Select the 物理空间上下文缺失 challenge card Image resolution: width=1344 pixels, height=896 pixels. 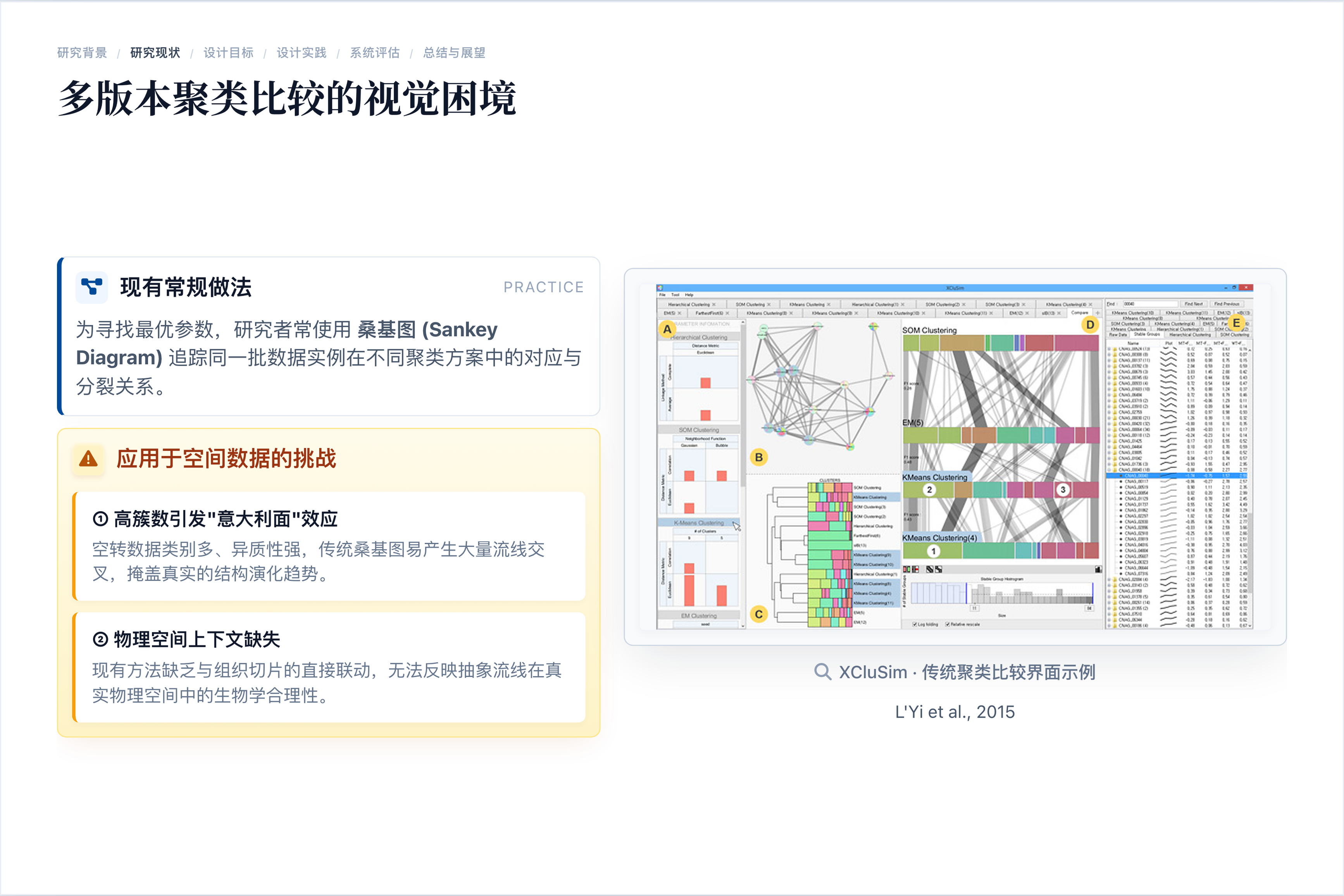pos(330,667)
